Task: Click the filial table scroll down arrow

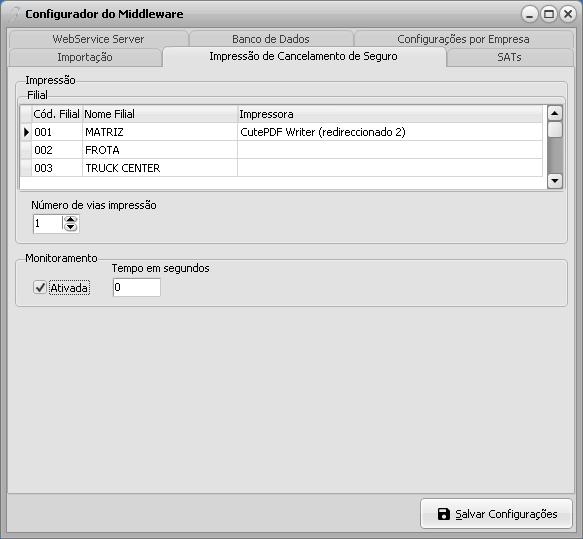Action: point(555,181)
